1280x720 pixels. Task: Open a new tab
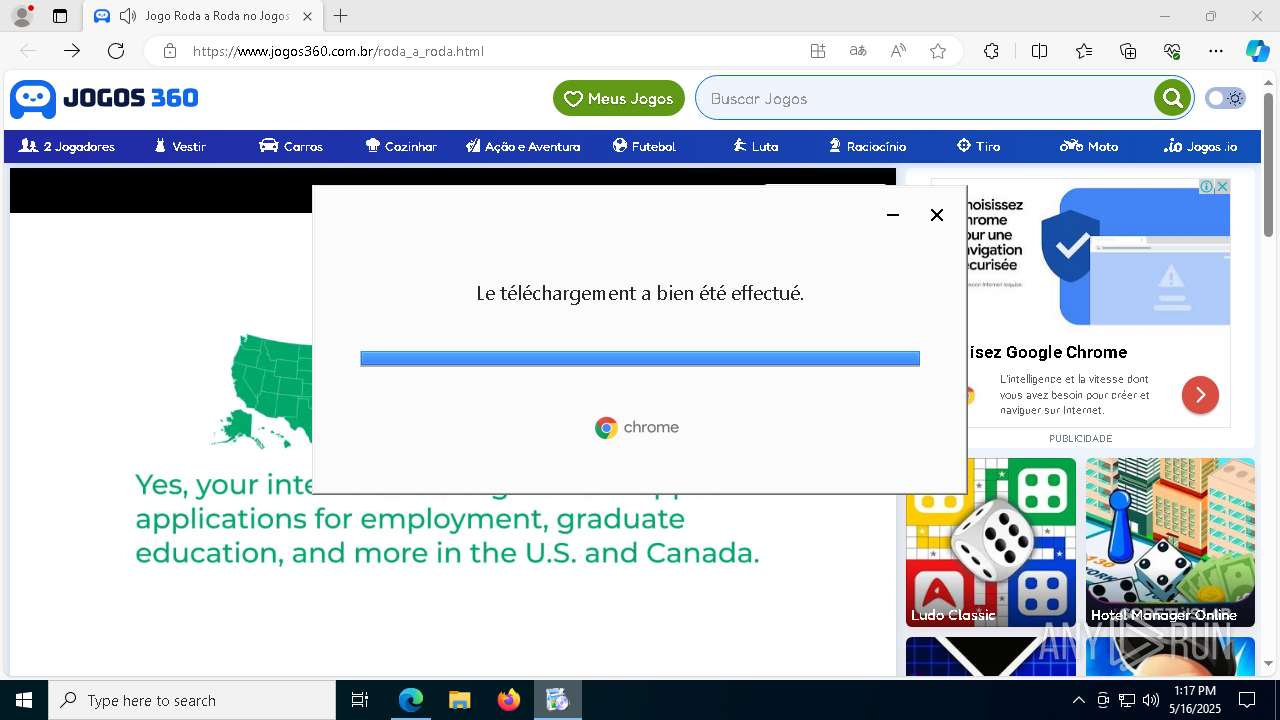click(341, 16)
